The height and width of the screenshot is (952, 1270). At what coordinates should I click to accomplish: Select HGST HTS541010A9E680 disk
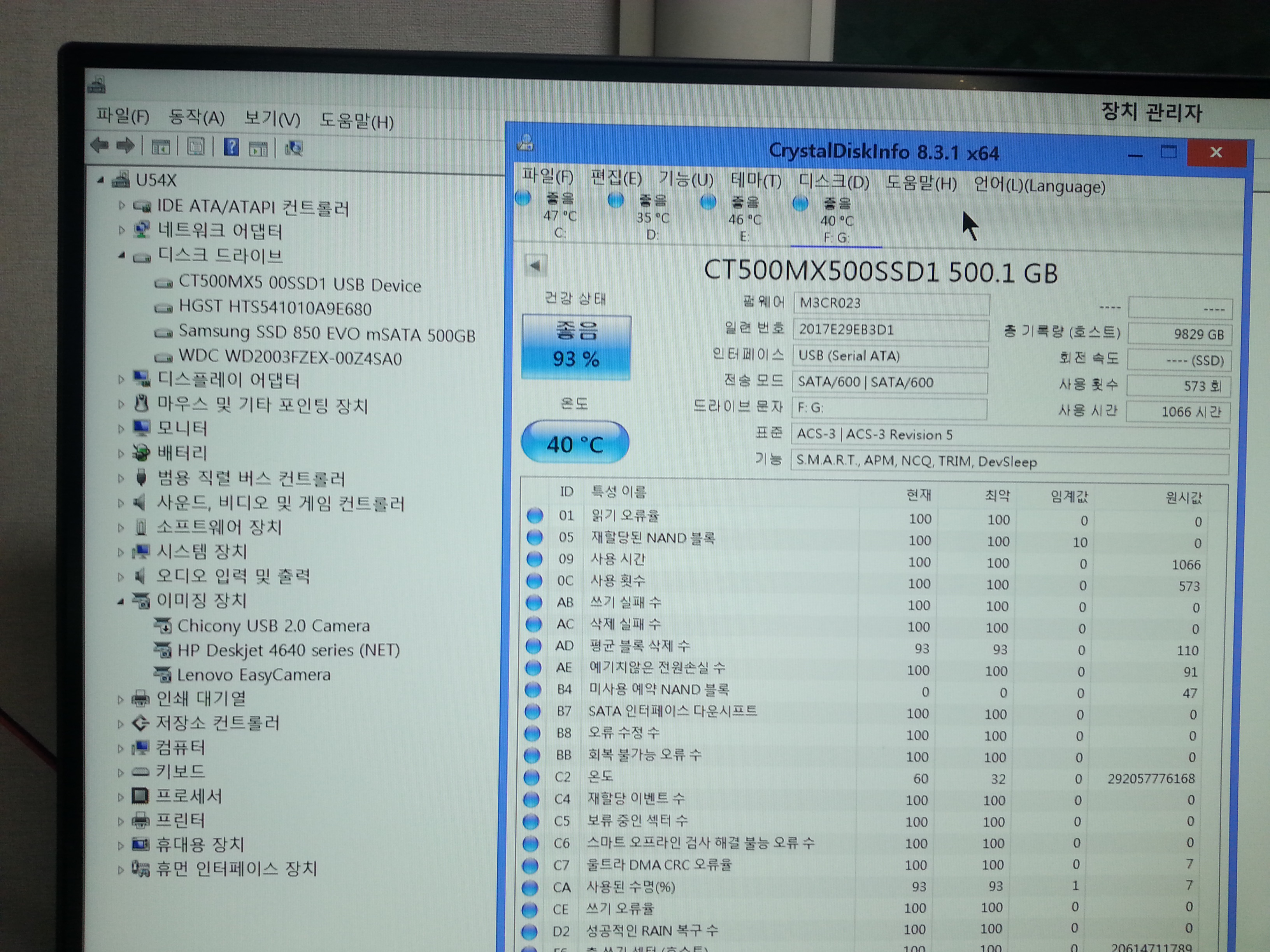[x=275, y=308]
